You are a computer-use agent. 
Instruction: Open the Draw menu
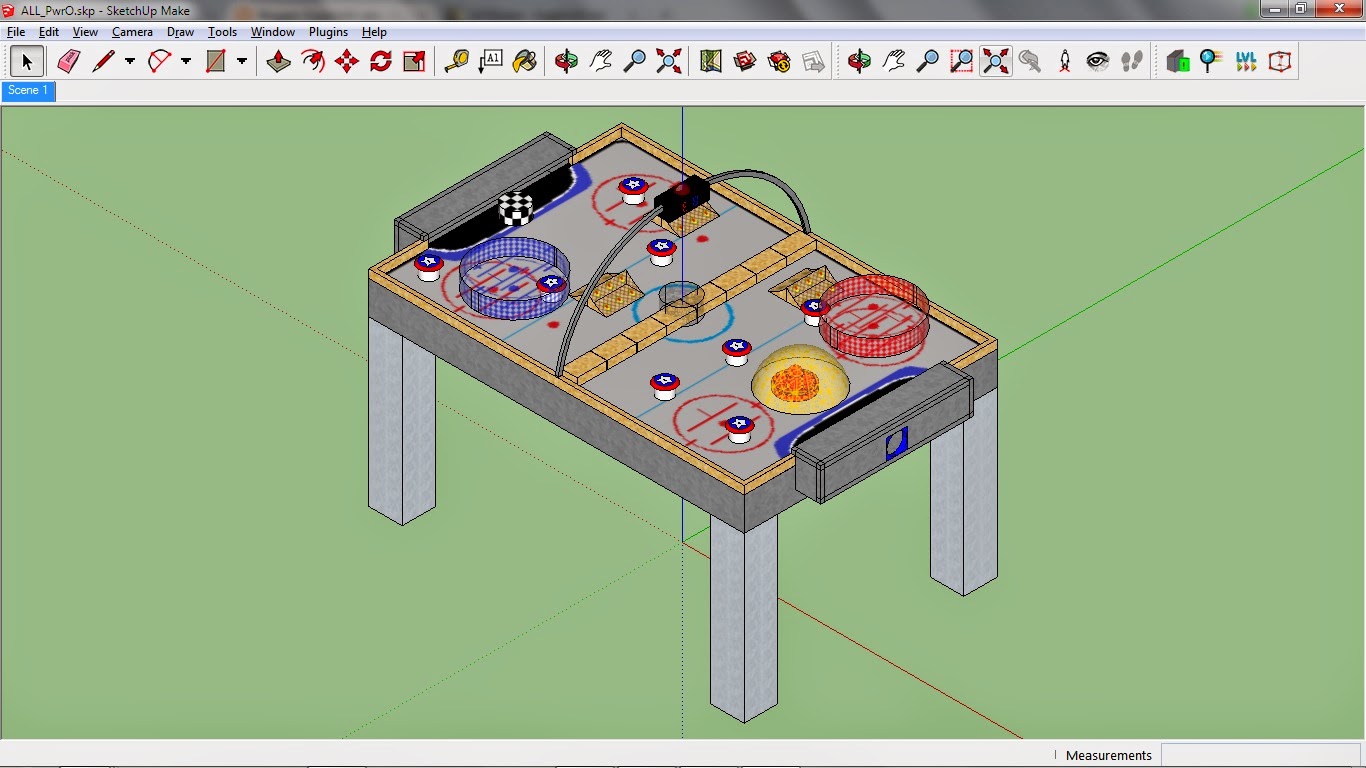pyautogui.click(x=180, y=32)
